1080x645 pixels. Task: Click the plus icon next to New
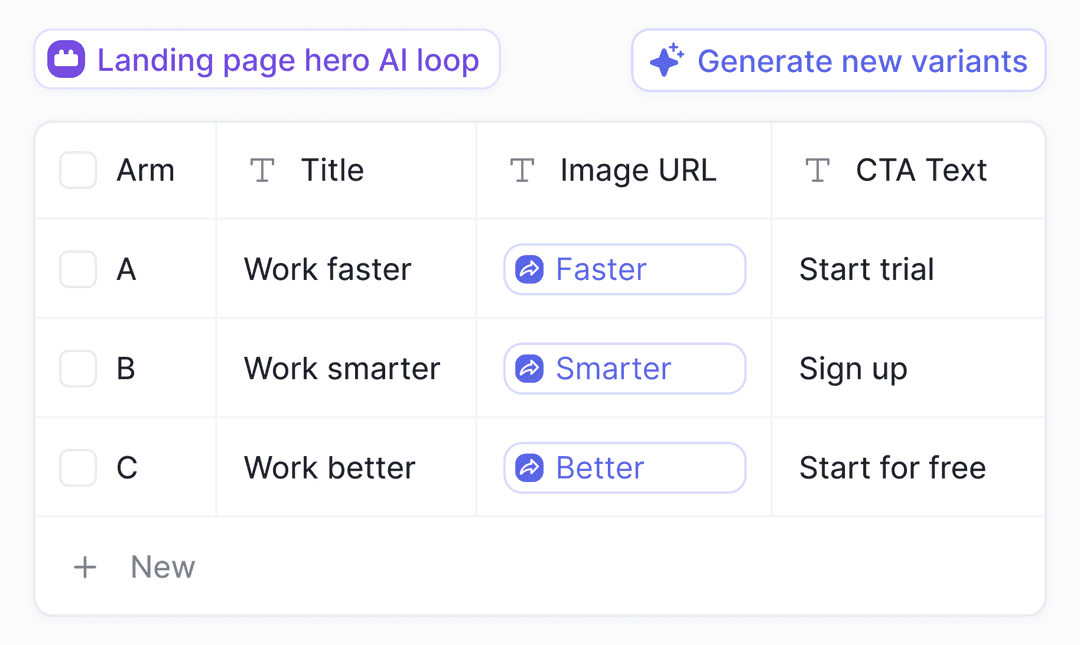pos(85,567)
